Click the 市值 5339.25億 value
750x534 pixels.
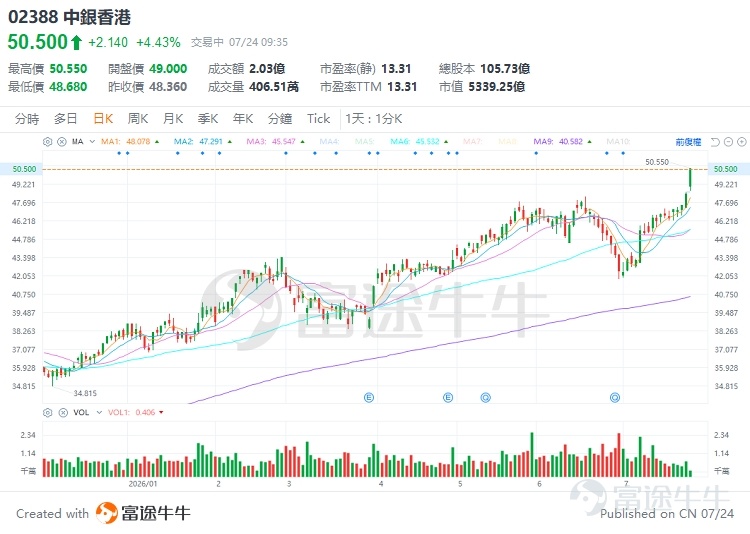[496, 87]
